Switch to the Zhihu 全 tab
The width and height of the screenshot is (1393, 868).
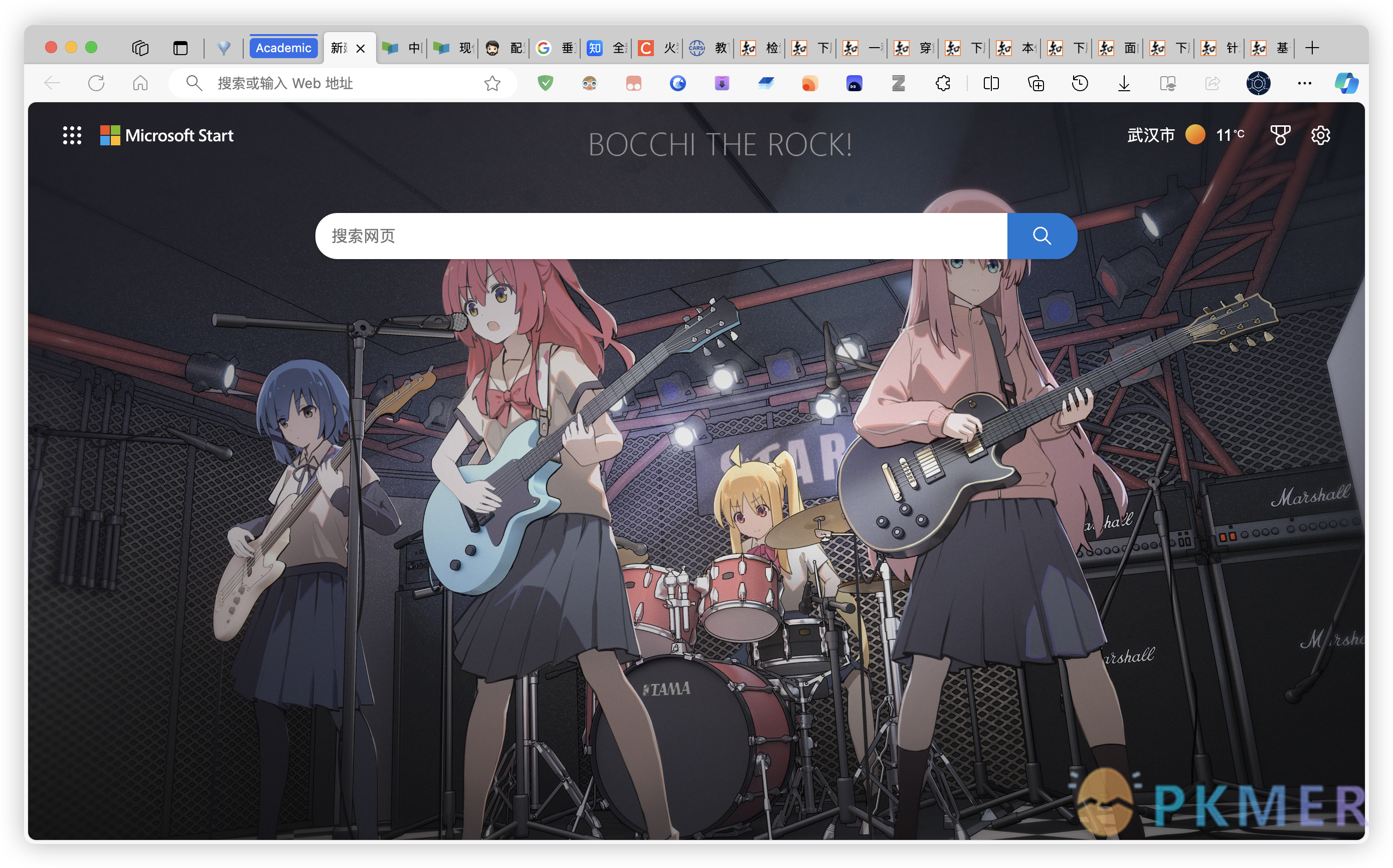click(607, 48)
